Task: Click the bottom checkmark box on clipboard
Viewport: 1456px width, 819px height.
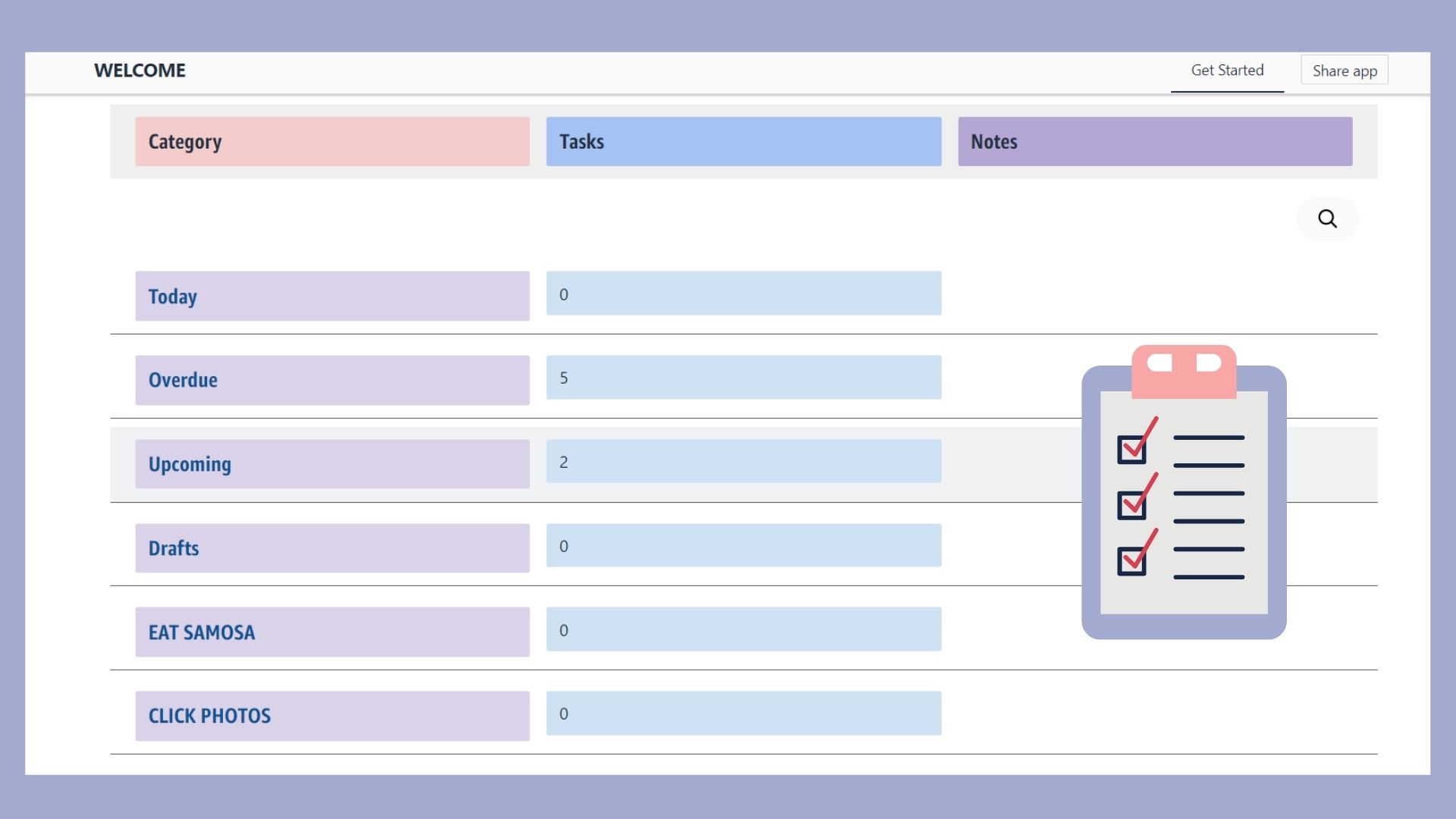Action: click(x=1131, y=561)
